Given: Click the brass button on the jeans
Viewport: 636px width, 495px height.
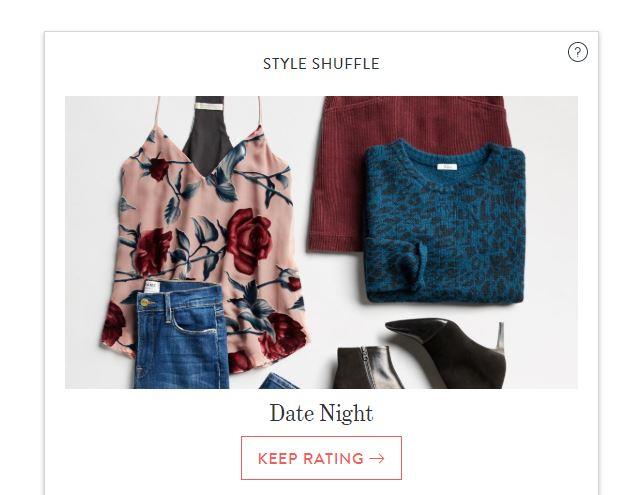Looking at the screenshot, I should (x=146, y=302).
